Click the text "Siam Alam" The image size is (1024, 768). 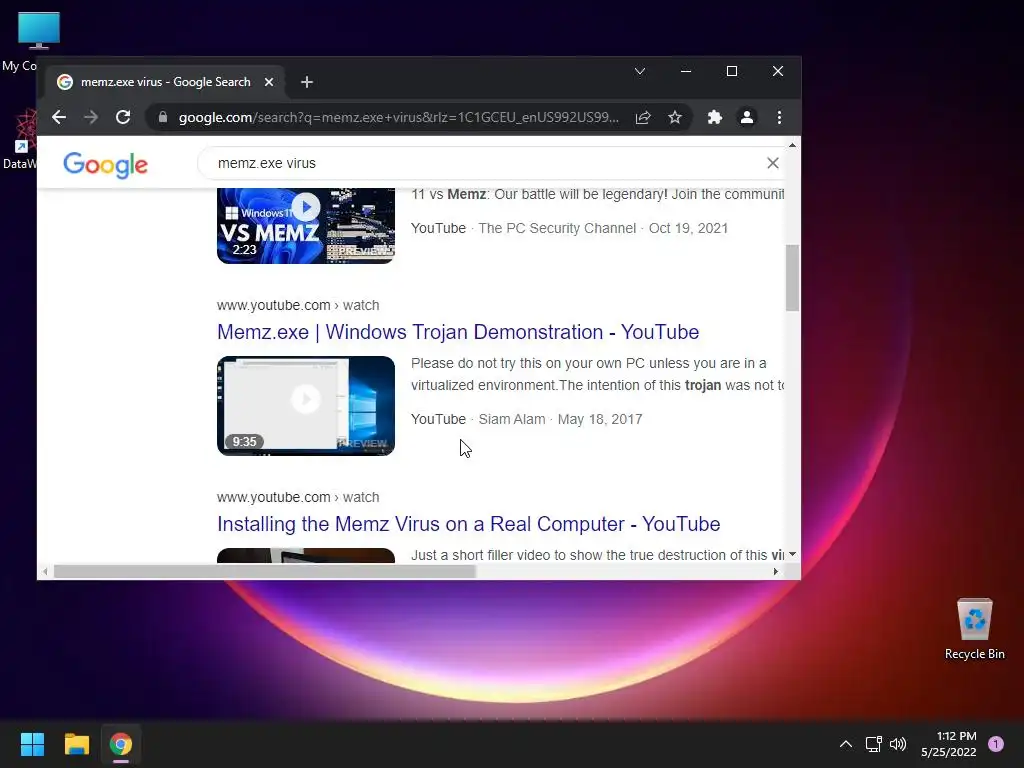[511, 419]
